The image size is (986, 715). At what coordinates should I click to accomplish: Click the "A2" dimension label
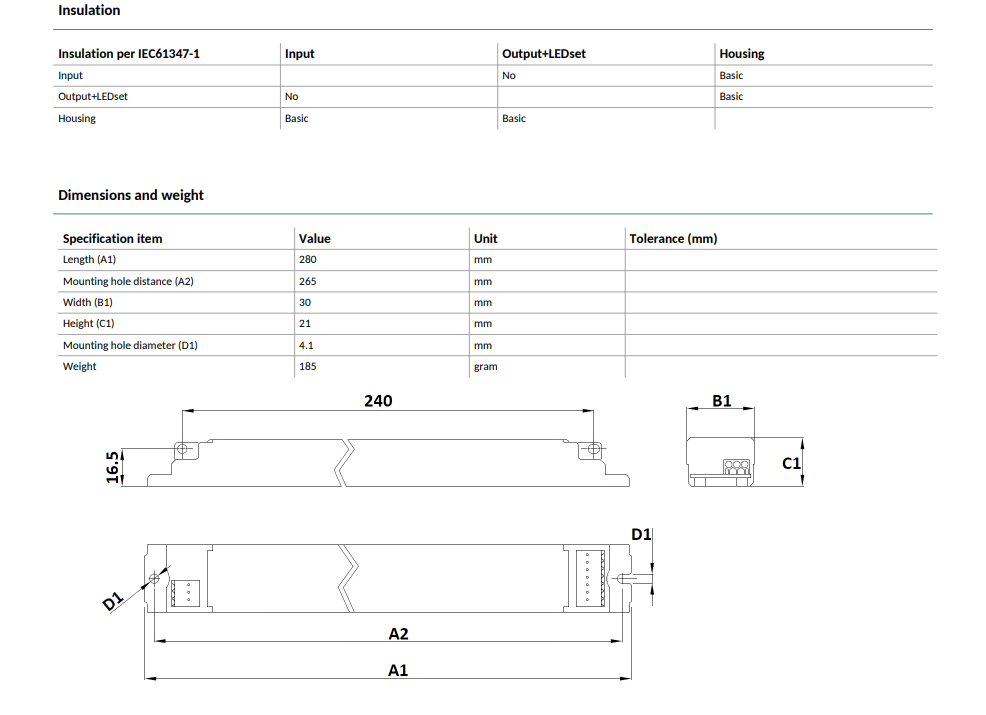pos(398,634)
